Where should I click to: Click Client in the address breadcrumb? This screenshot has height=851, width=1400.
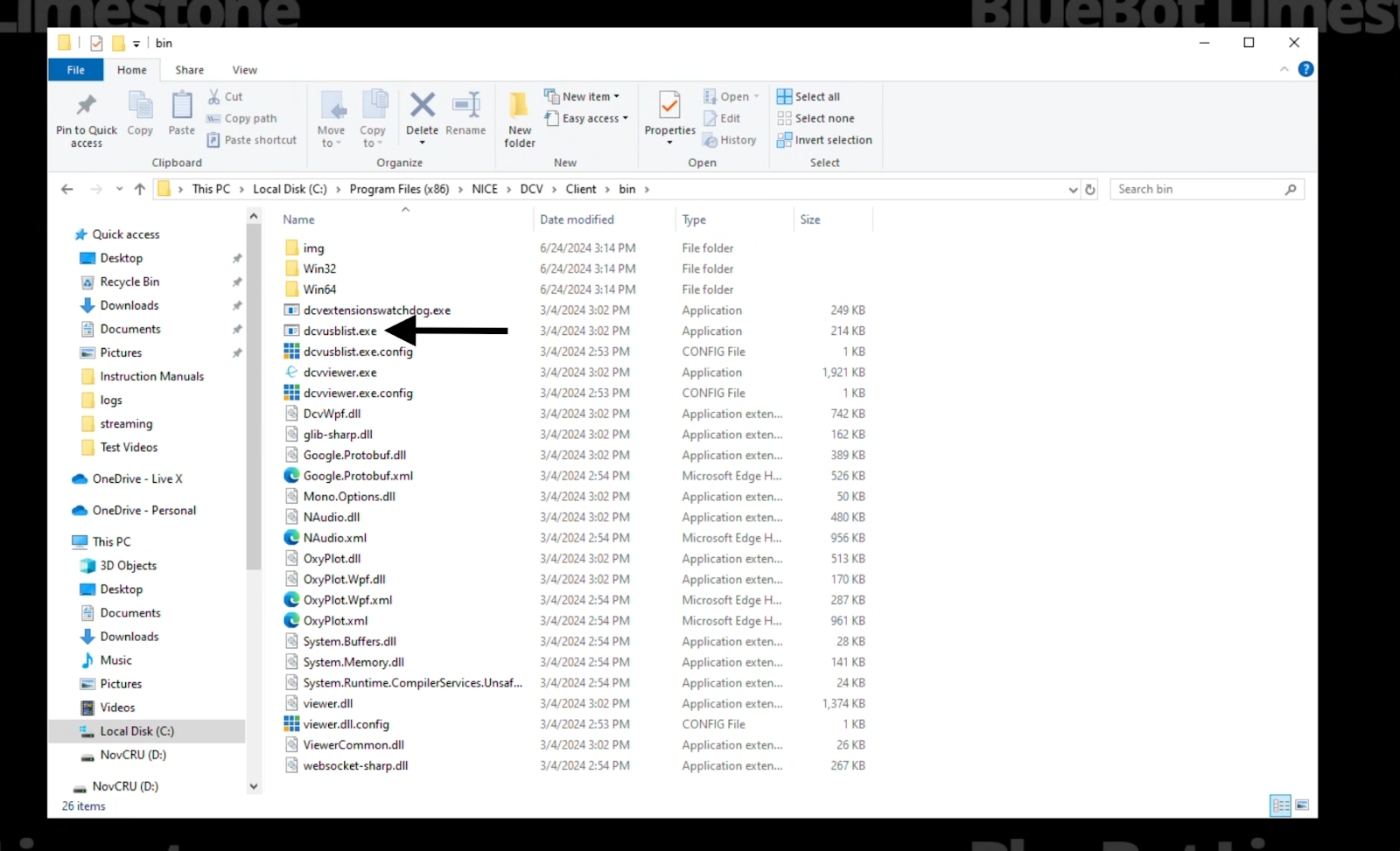click(581, 189)
